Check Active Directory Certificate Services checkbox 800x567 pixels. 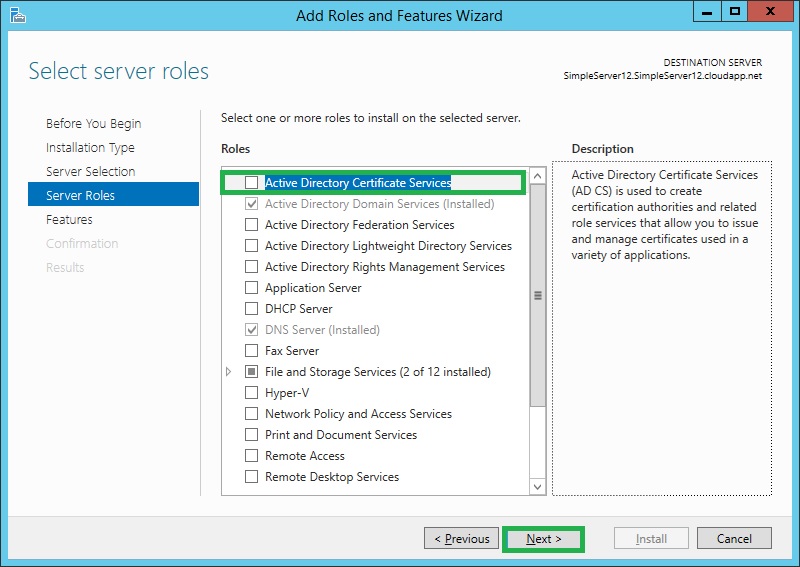tap(251, 183)
